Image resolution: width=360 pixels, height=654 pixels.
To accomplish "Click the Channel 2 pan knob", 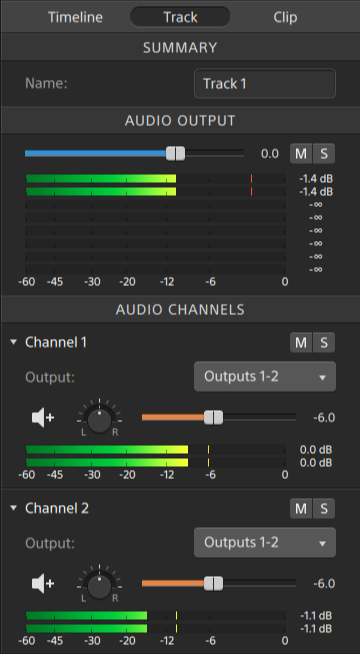I will click(99, 586).
